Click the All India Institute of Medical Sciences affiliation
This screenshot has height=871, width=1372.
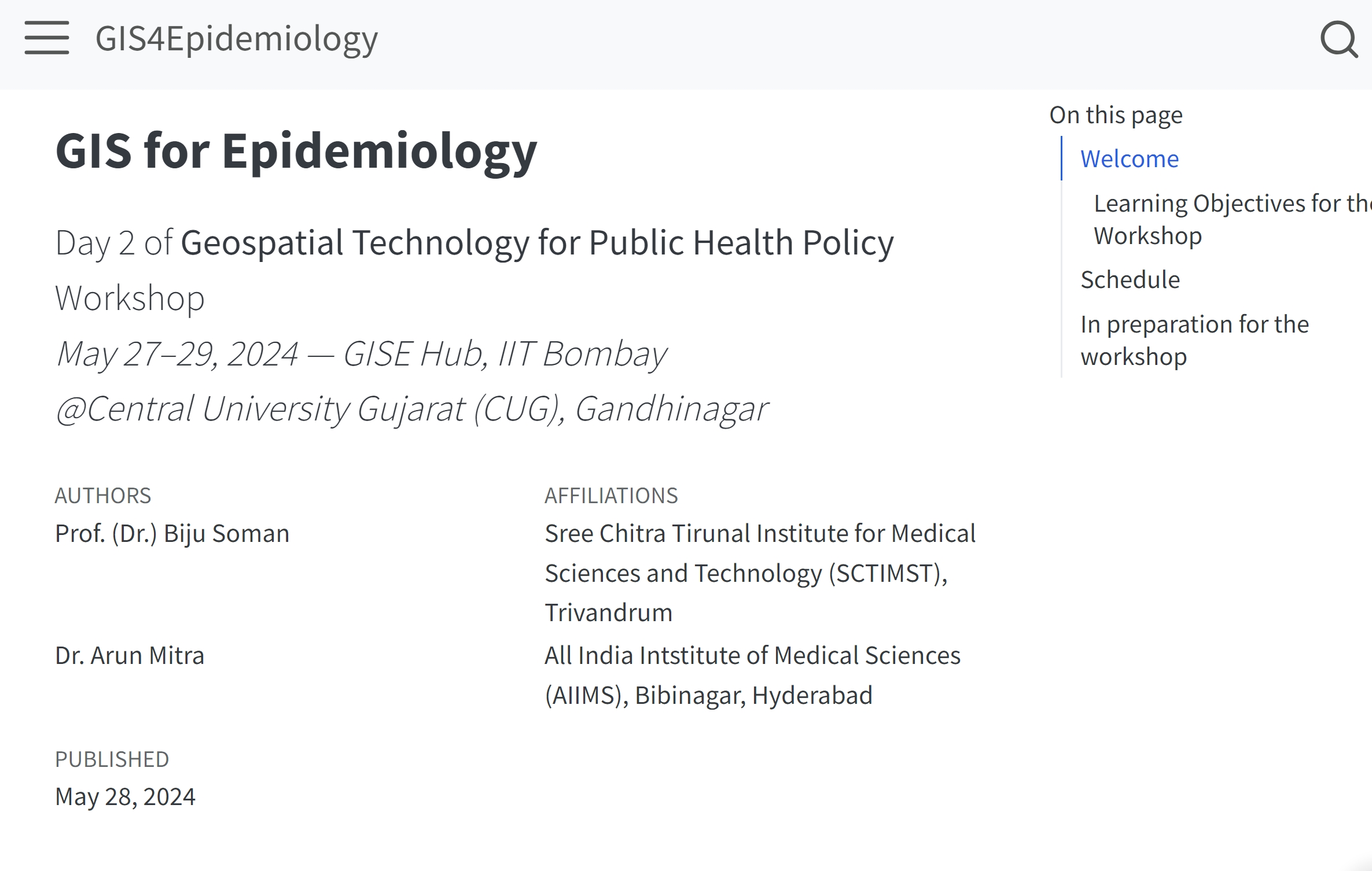coord(752,675)
